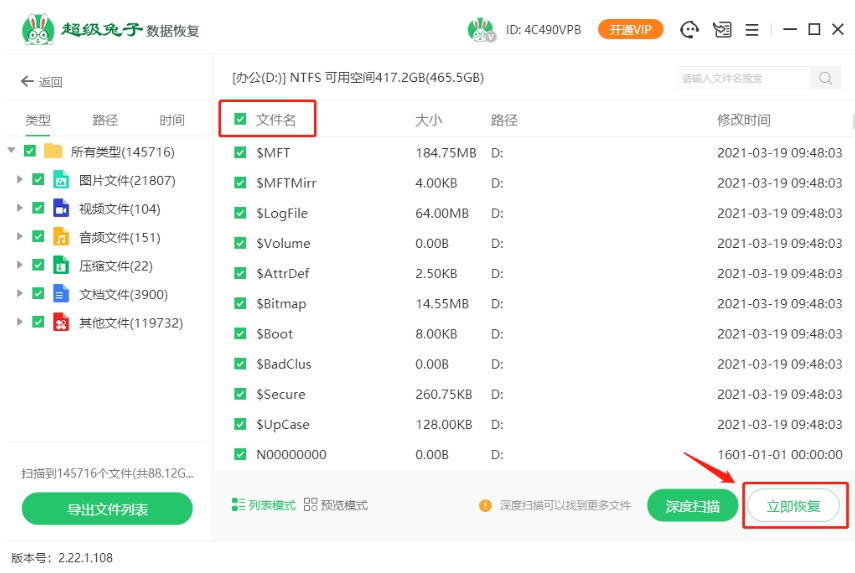Switch to preview mode view

tap(336, 505)
